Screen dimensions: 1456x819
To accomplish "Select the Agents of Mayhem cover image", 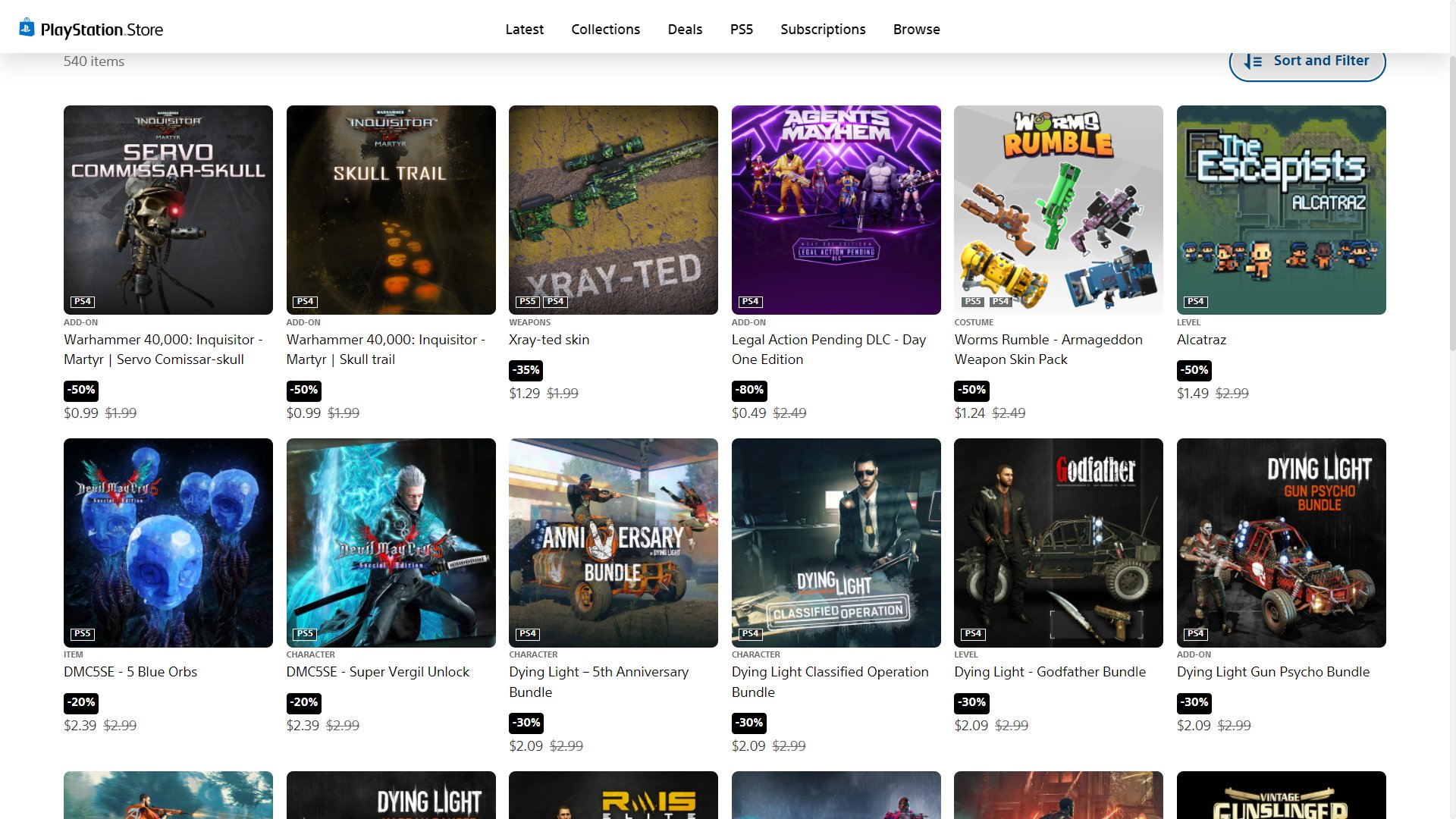I will point(836,209).
